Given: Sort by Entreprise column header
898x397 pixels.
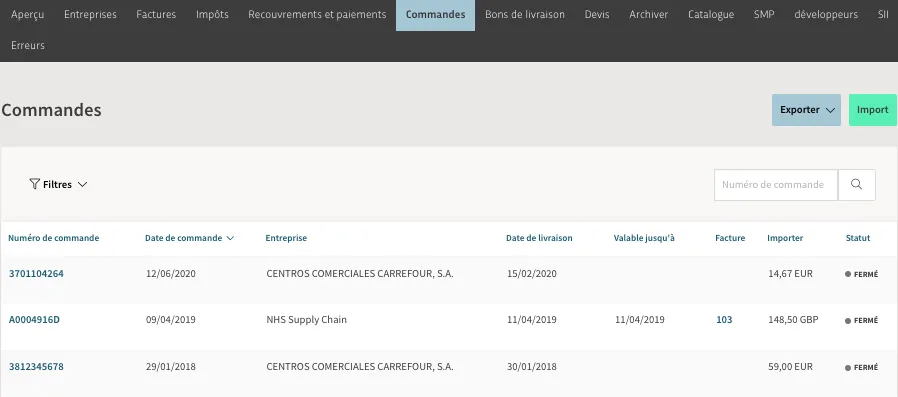Looking at the screenshot, I should coord(286,238).
